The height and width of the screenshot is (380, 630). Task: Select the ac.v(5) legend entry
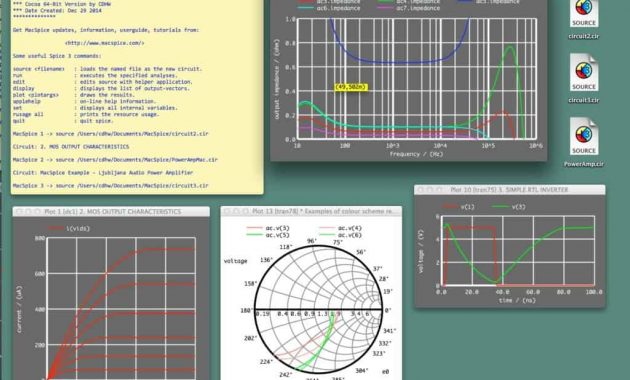[268, 235]
